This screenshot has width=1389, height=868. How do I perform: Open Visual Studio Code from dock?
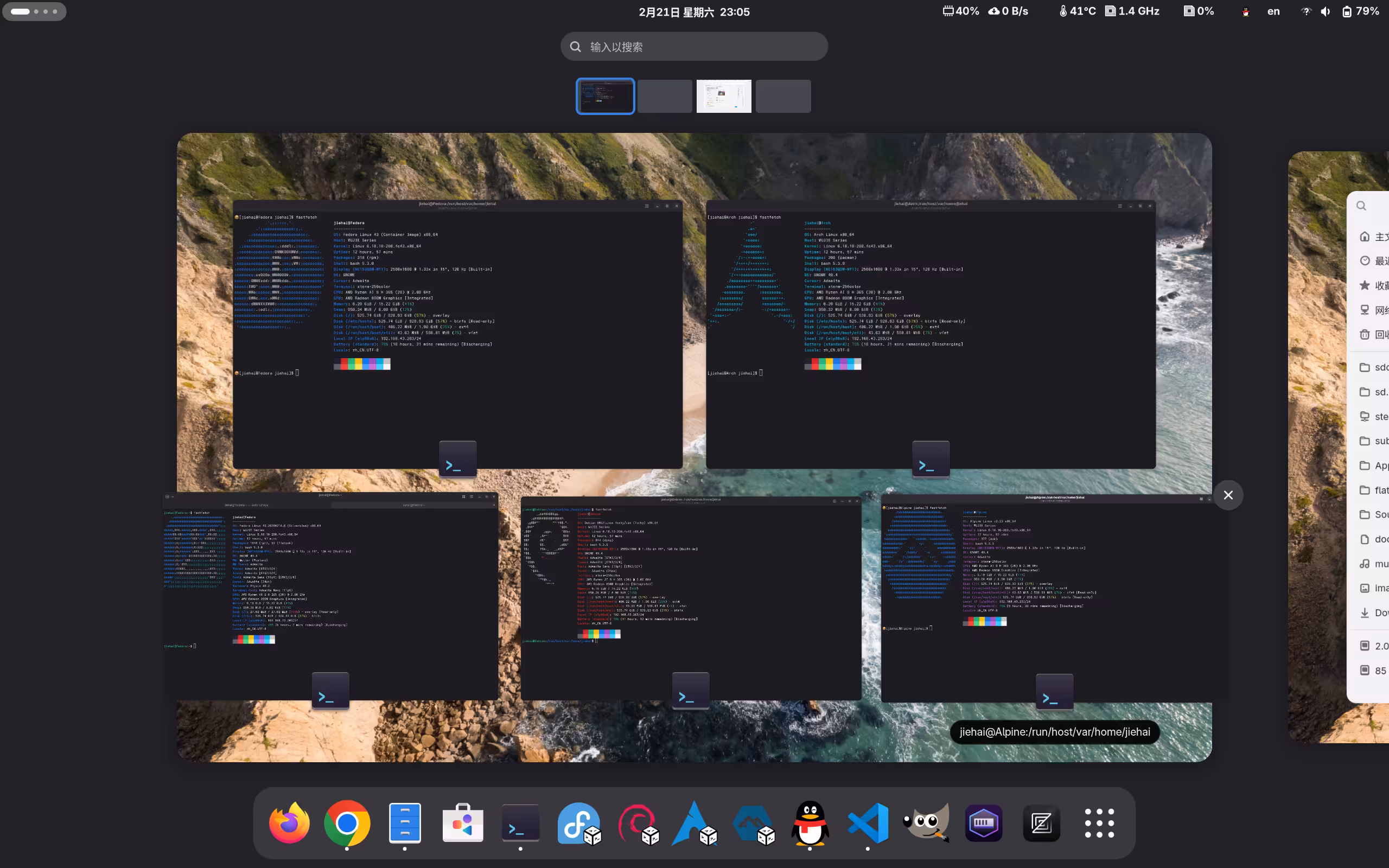pos(868,822)
